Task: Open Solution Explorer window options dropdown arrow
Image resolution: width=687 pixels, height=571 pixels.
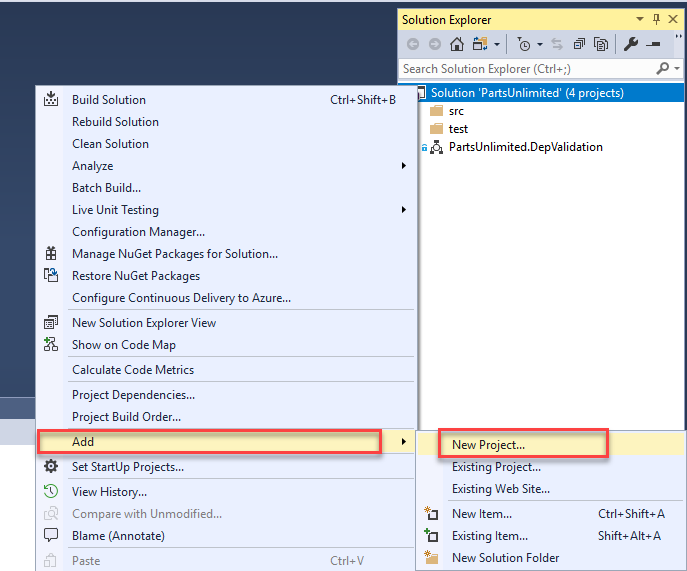Action: tap(640, 19)
